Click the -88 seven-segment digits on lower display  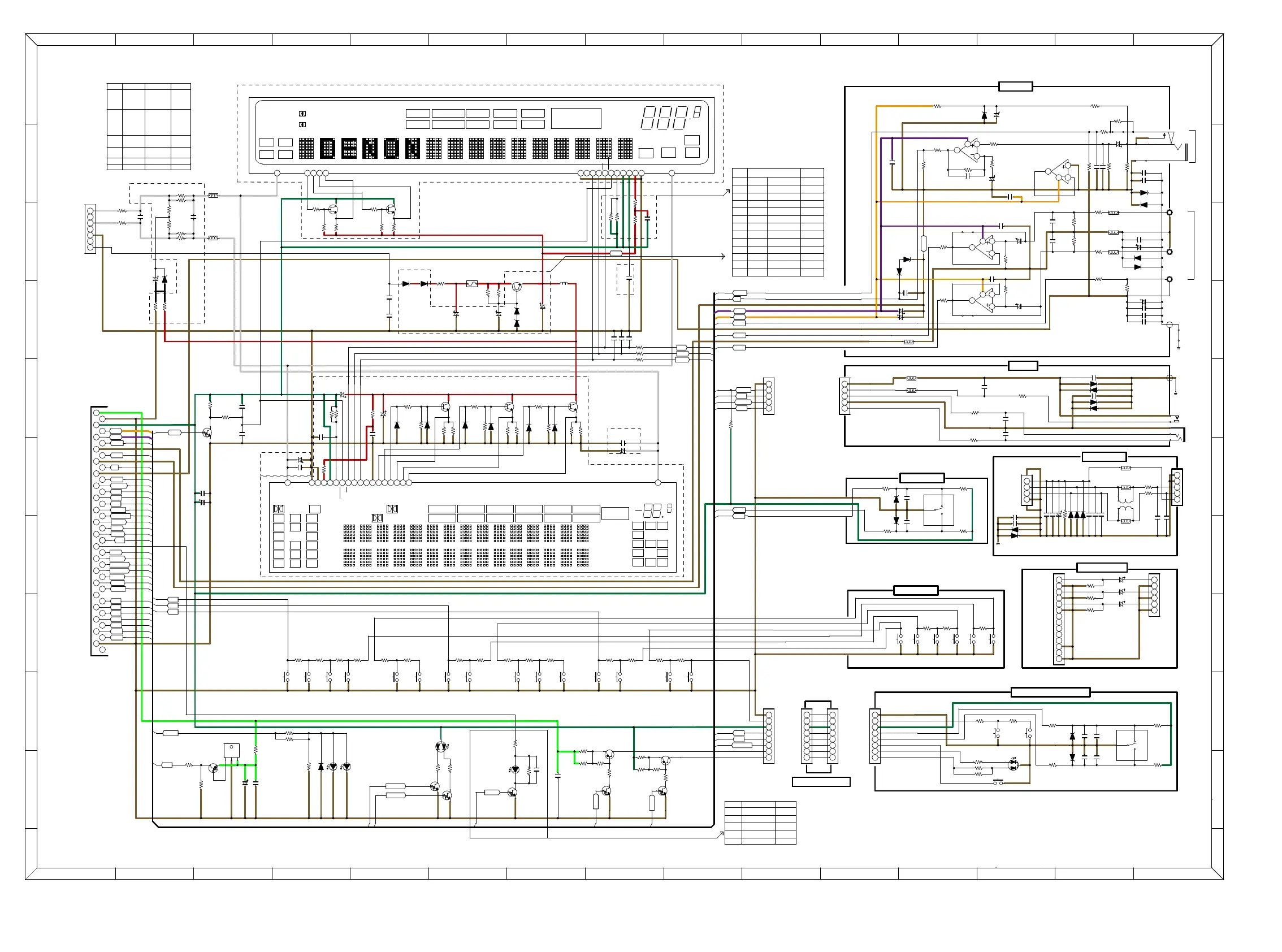(649, 510)
